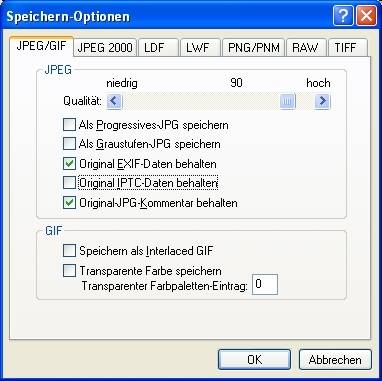382x381 pixels.
Task: Close the Speichern-Optionen dialog with X
Action: (367, 16)
